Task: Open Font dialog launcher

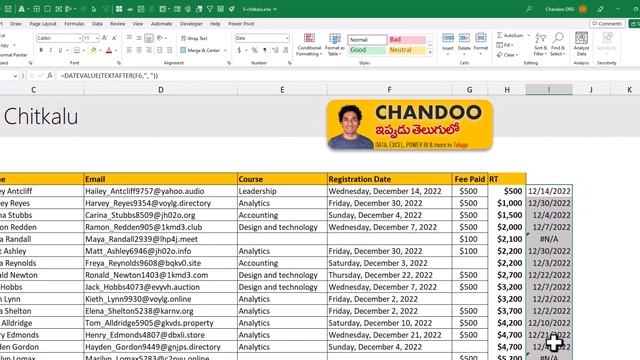Action: pos(119,63)
